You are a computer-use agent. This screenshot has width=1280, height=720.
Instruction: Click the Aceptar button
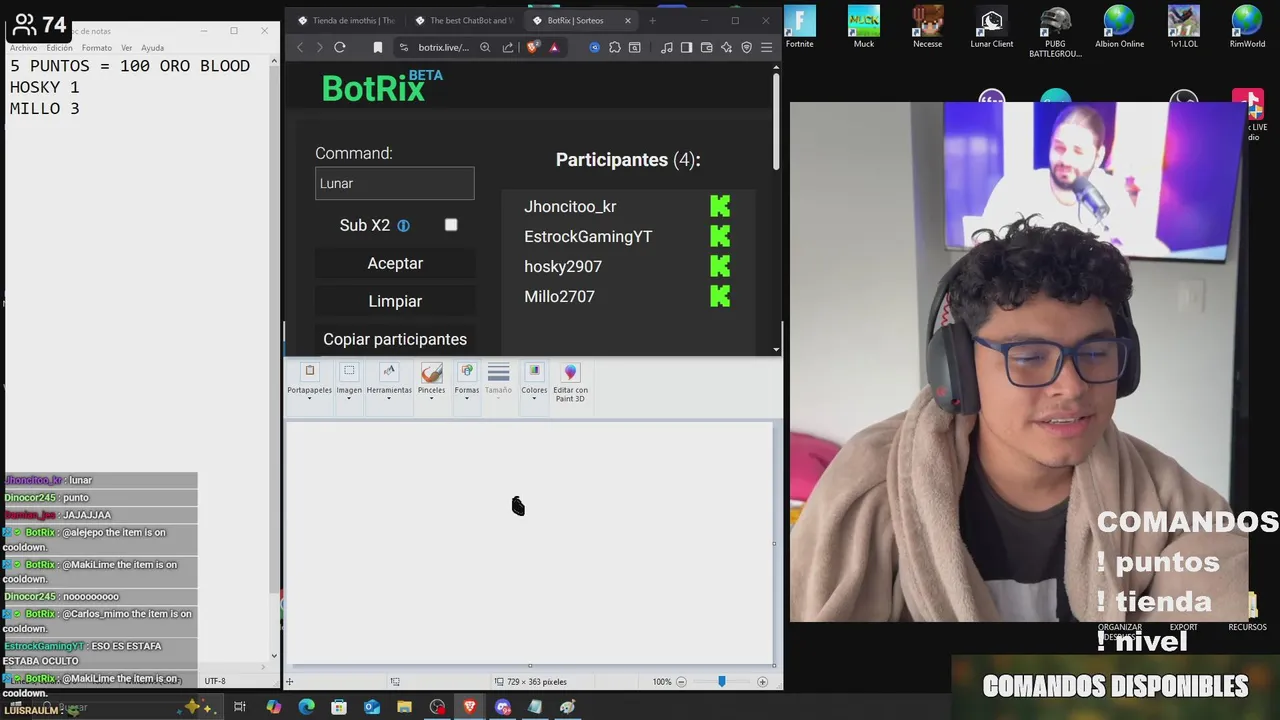pos(395,263)
